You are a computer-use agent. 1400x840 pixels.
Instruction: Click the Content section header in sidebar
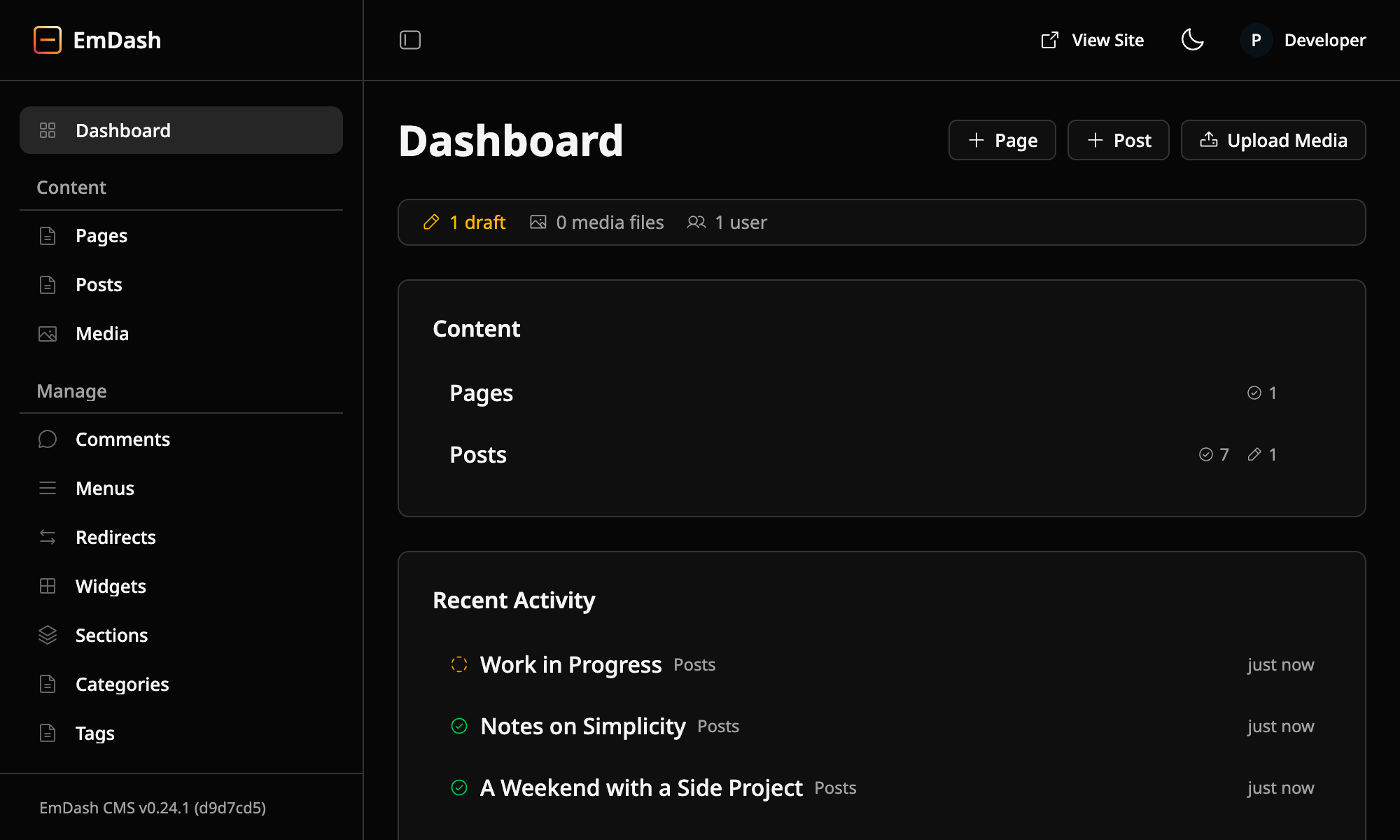pos(71,187)
